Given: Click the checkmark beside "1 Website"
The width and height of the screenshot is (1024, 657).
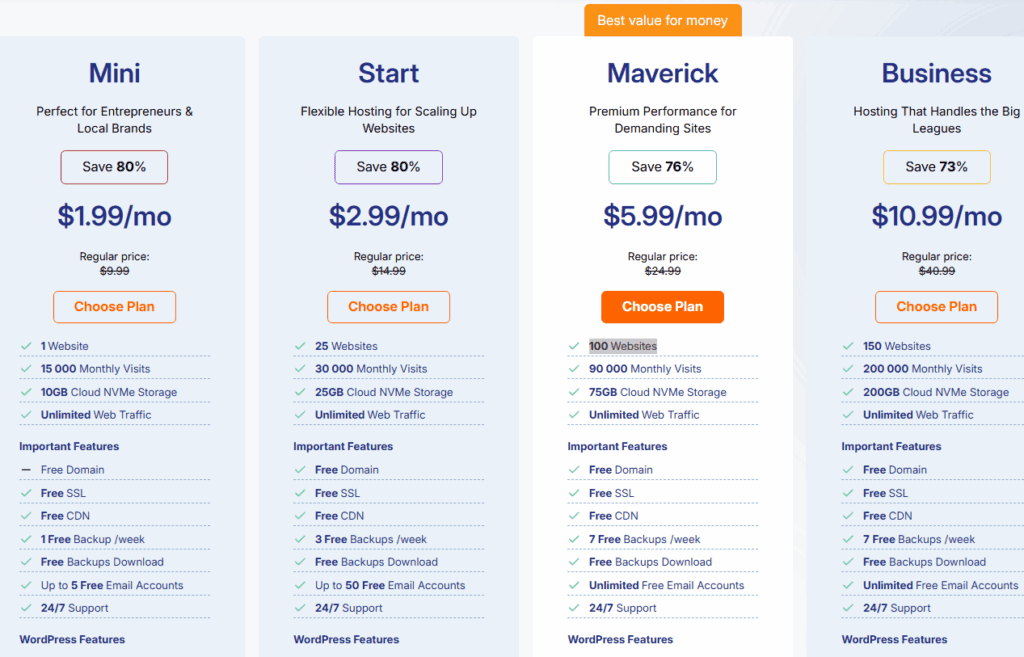Looking at the screenshot, I should point(25,346).
